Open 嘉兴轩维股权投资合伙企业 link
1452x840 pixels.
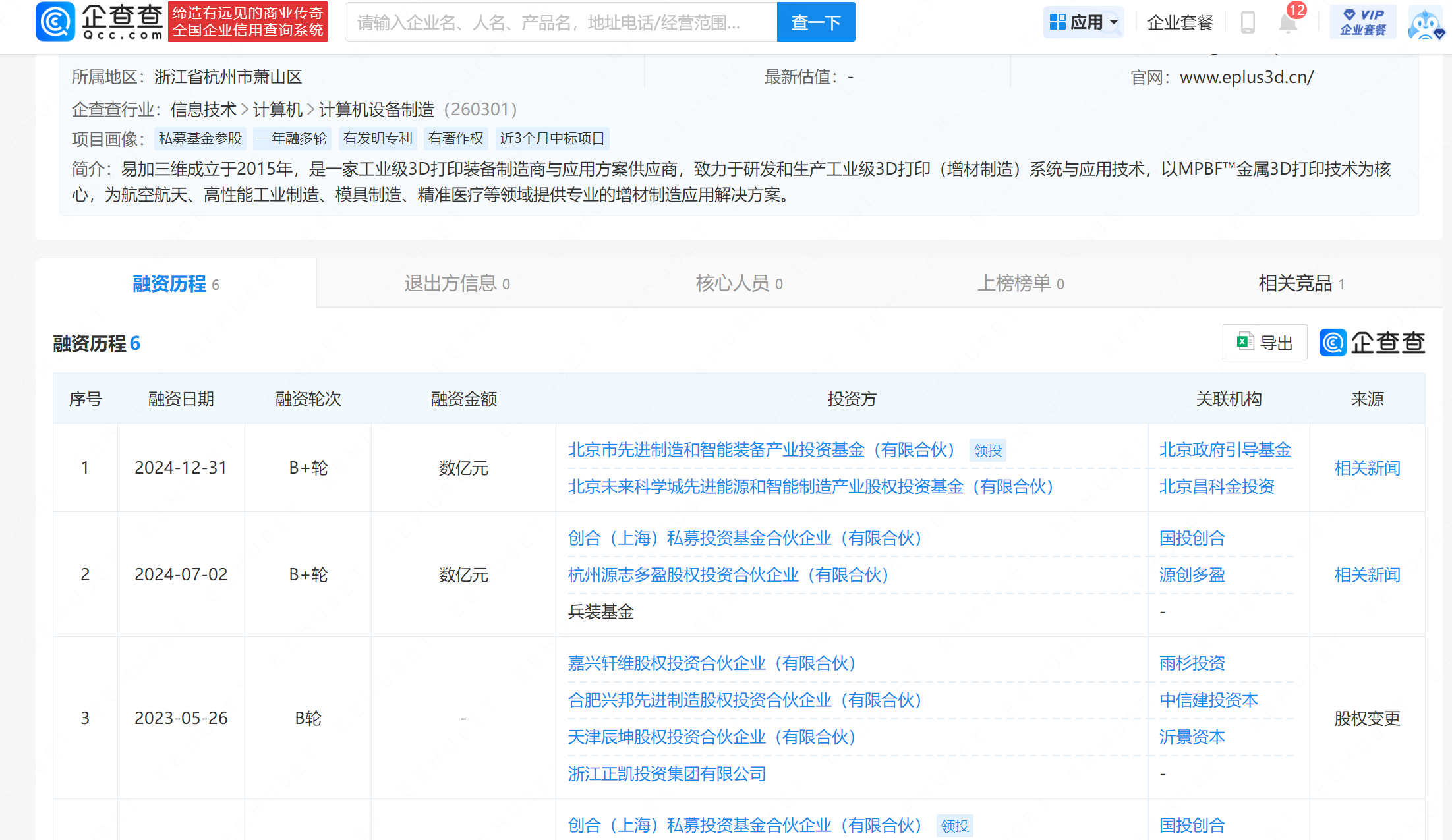712,663
